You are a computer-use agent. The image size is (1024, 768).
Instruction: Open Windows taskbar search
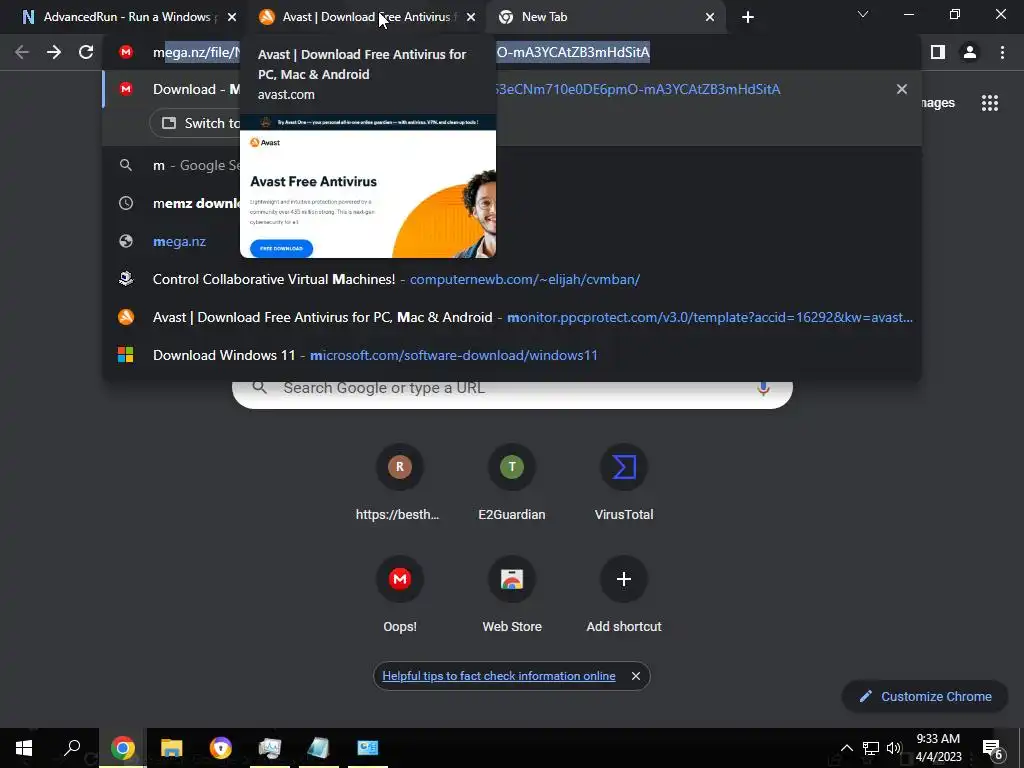[x=72, y=747]
